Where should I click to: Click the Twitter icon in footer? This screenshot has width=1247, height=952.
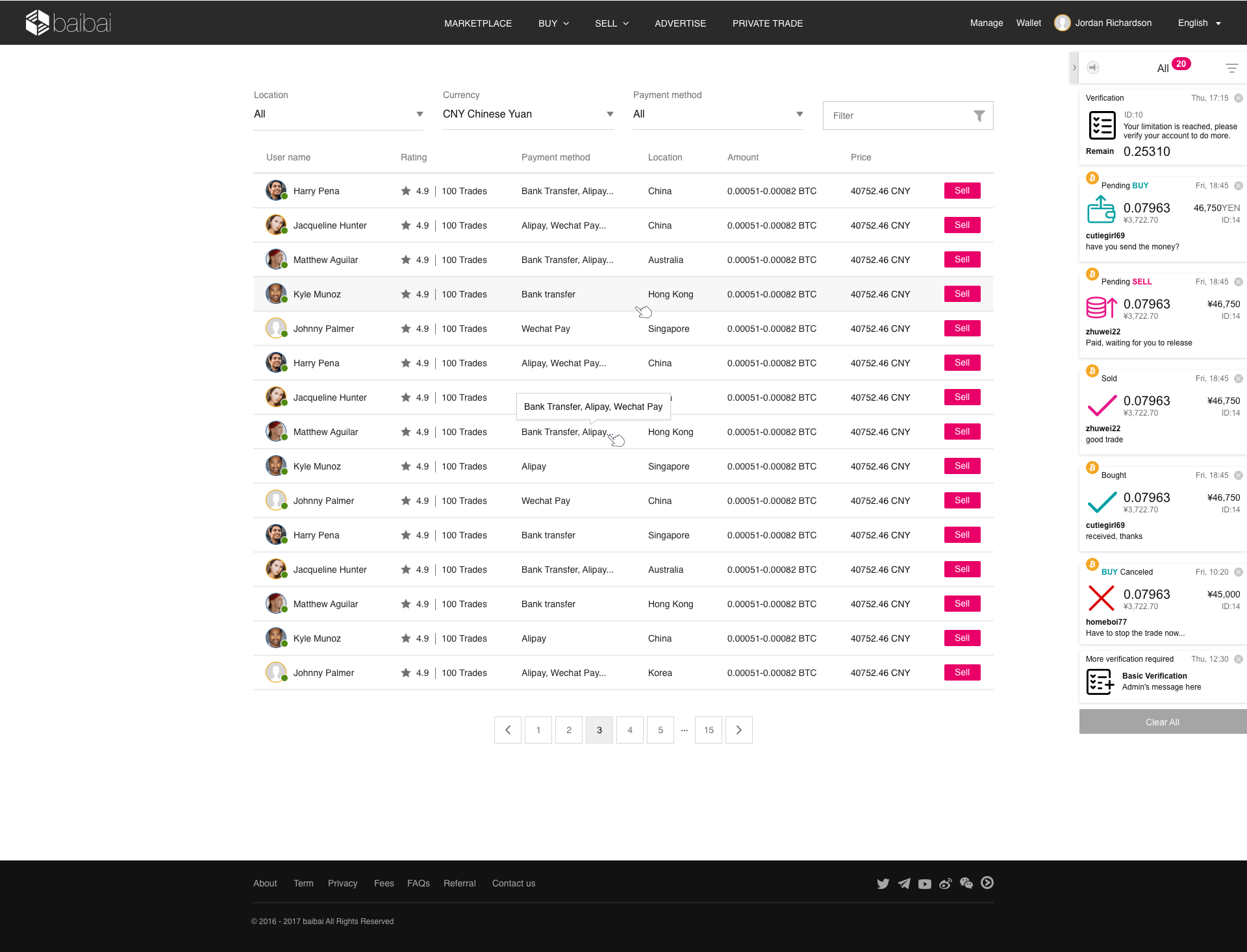tap(883, 884)
